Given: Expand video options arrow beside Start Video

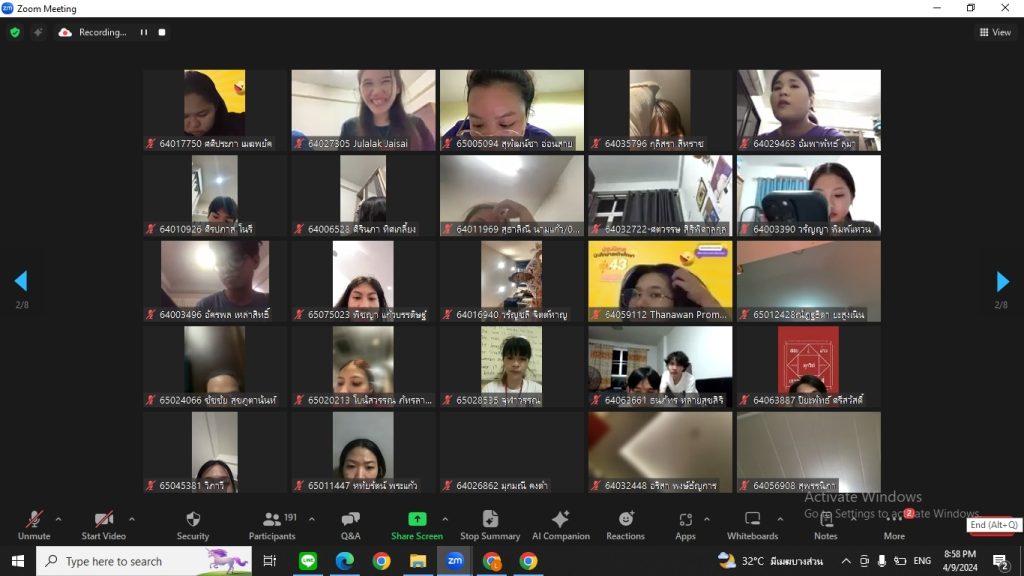Looking at the screenshot, I should click(132, 520).
